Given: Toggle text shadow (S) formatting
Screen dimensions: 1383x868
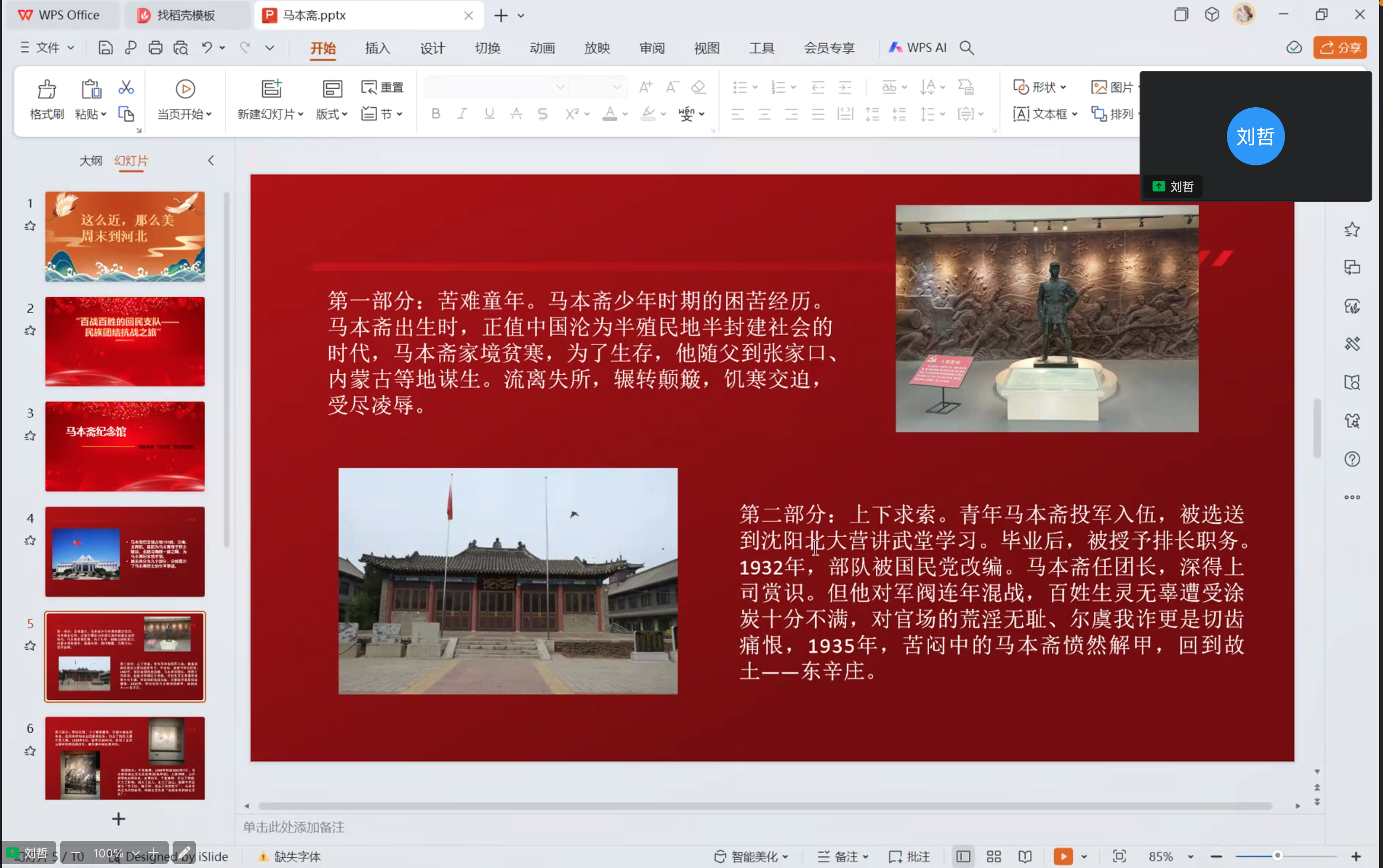Looking at the screenshot, I should 543,113.
